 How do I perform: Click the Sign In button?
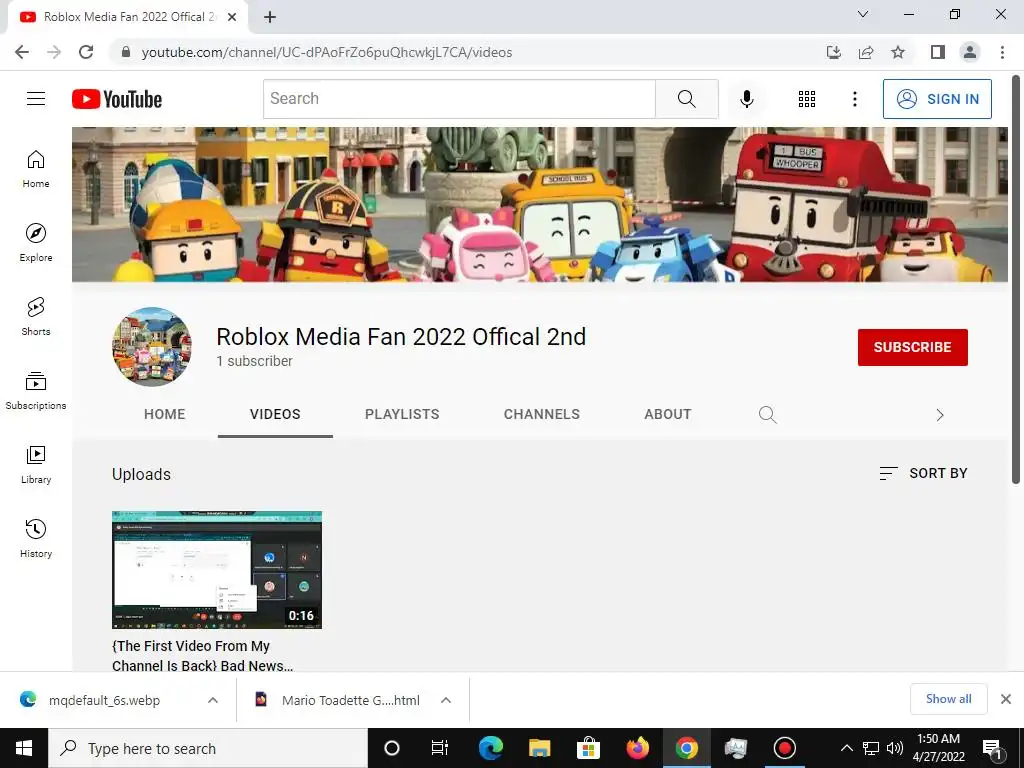[x=937, y=99]
